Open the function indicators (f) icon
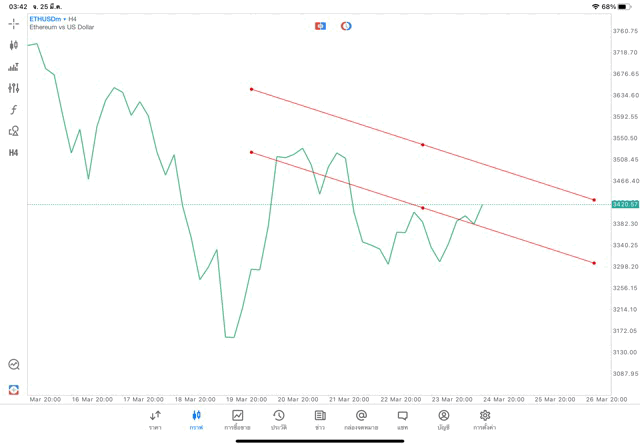Screen dimensions: 640x447 click(14, 109)
